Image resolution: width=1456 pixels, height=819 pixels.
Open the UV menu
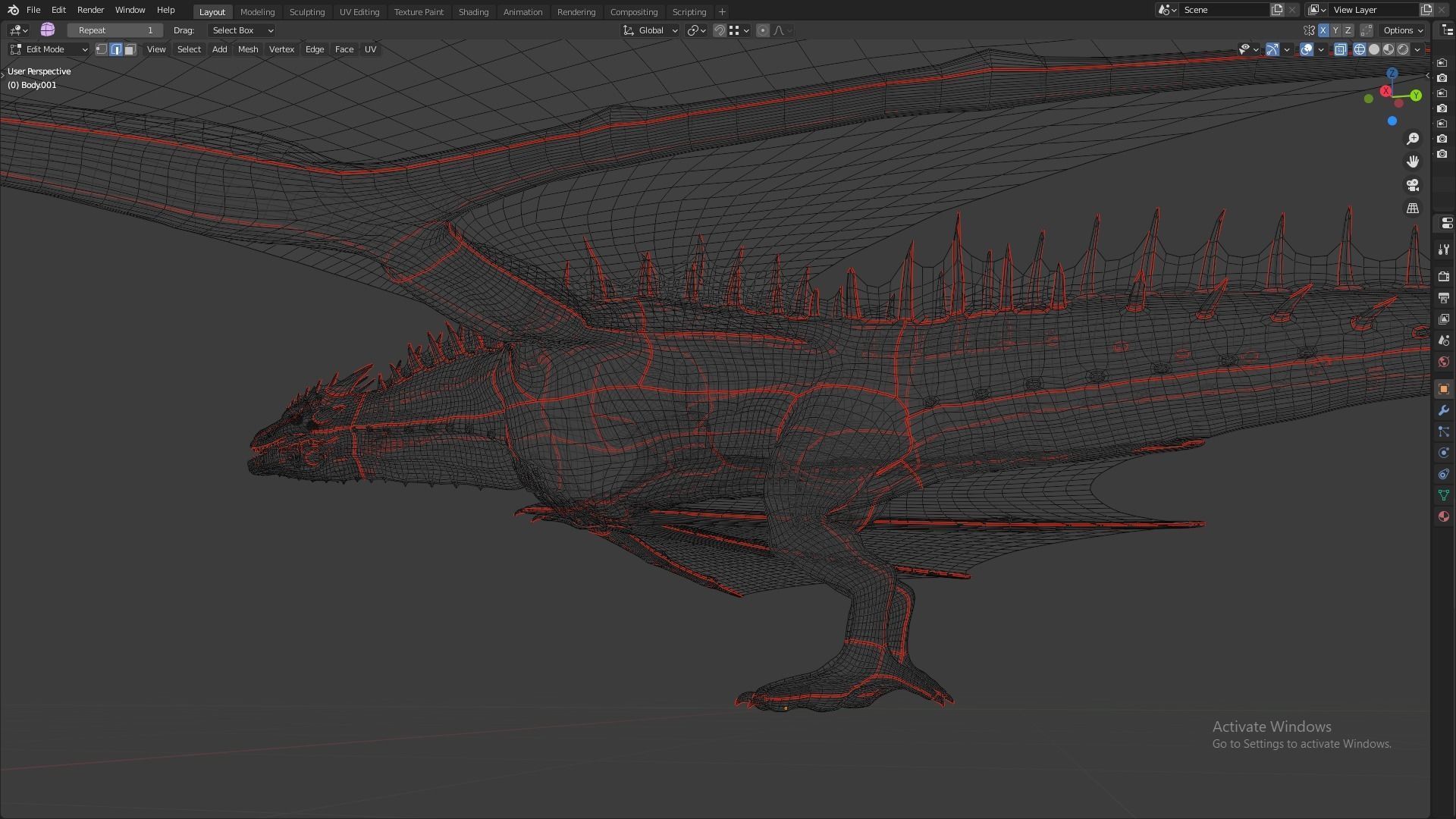[370, 49]
